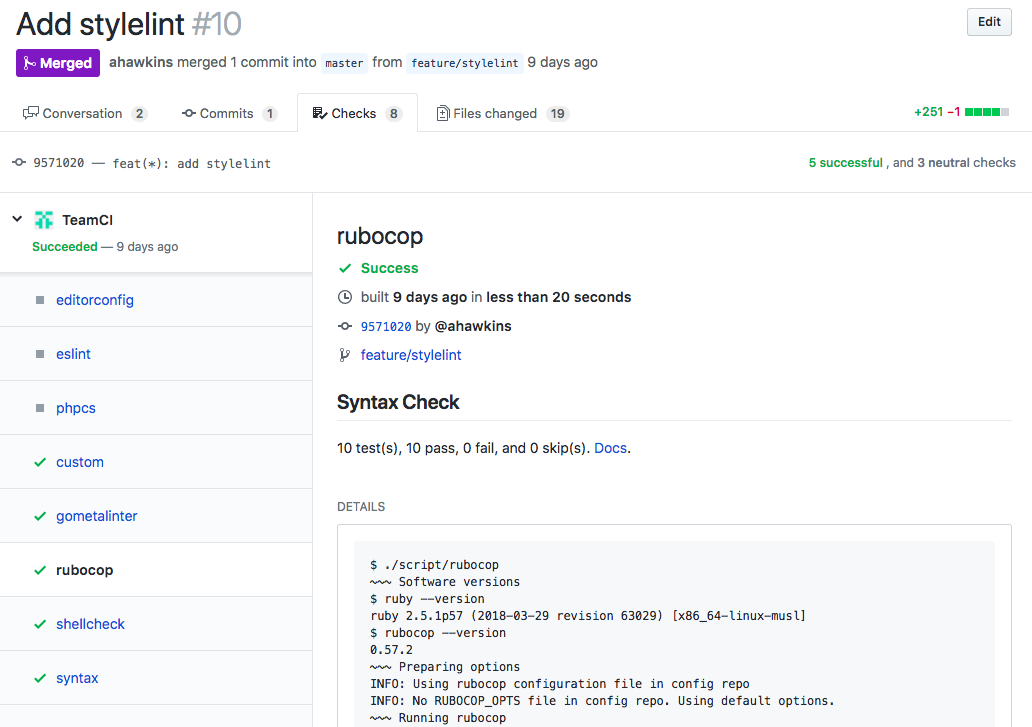Click the green check icon beside shellcheck
This screenshot has height=727, width=1032.
pos(40,624)
